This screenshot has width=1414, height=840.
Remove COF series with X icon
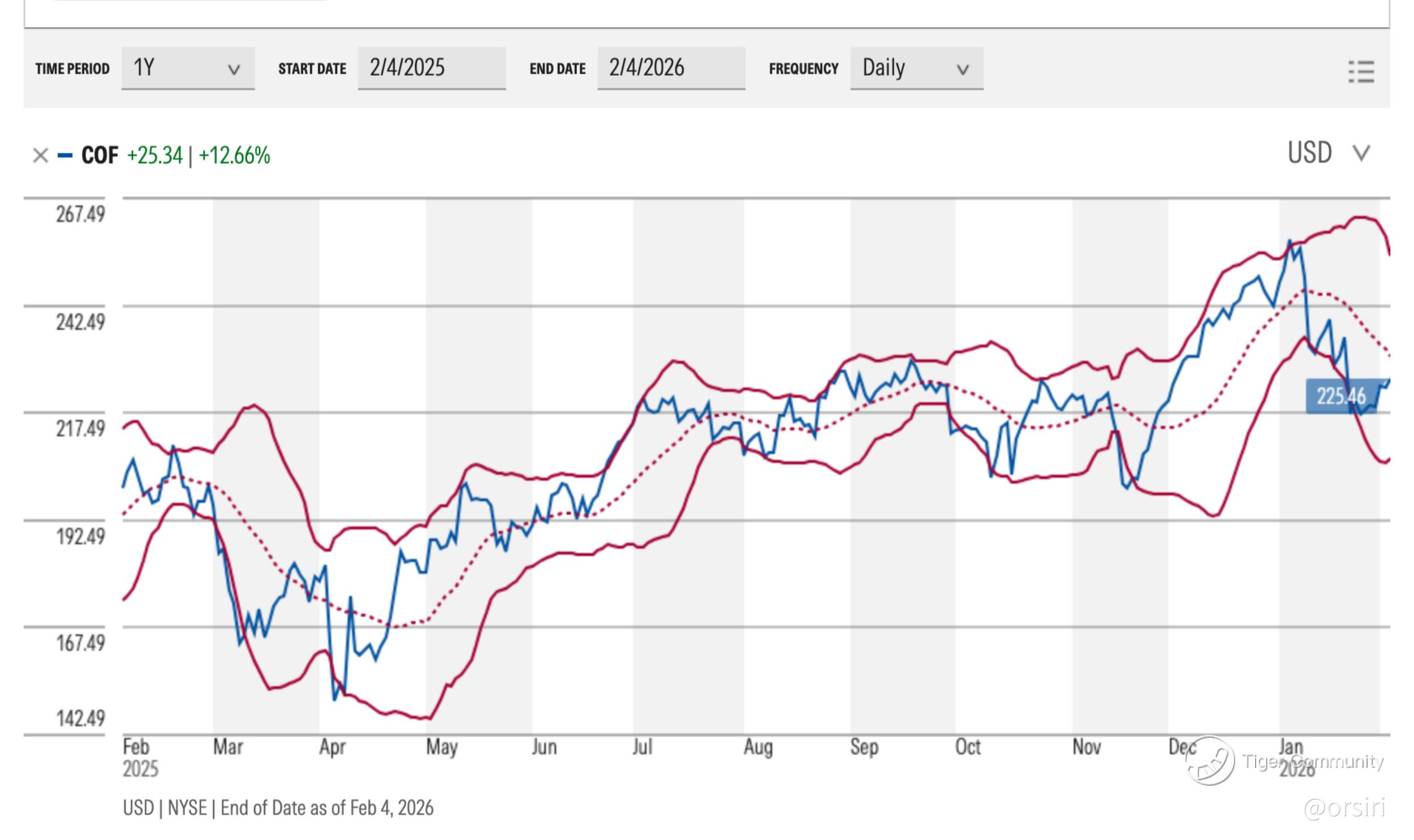[x=40, y=155]
